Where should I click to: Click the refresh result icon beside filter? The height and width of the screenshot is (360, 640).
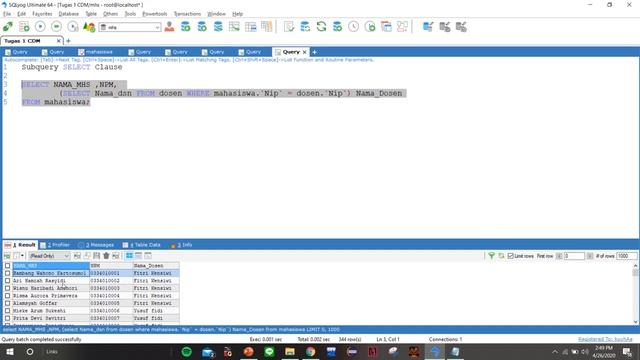501,256
